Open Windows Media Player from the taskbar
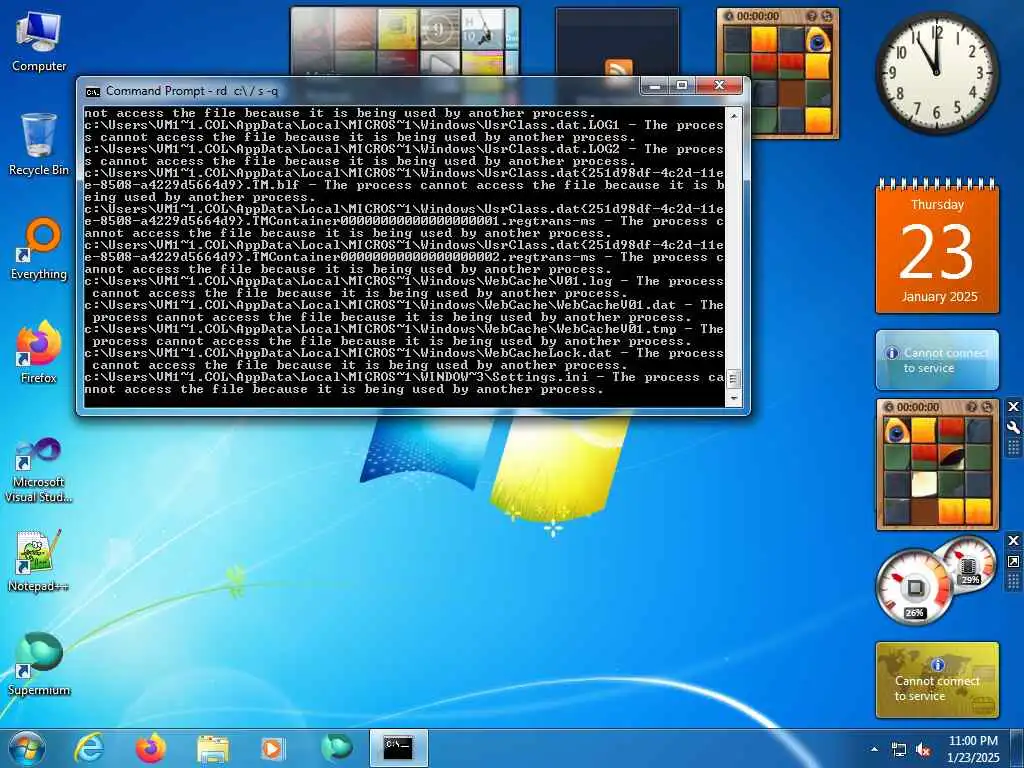The image size is (1024, 768). pos(273,748)
